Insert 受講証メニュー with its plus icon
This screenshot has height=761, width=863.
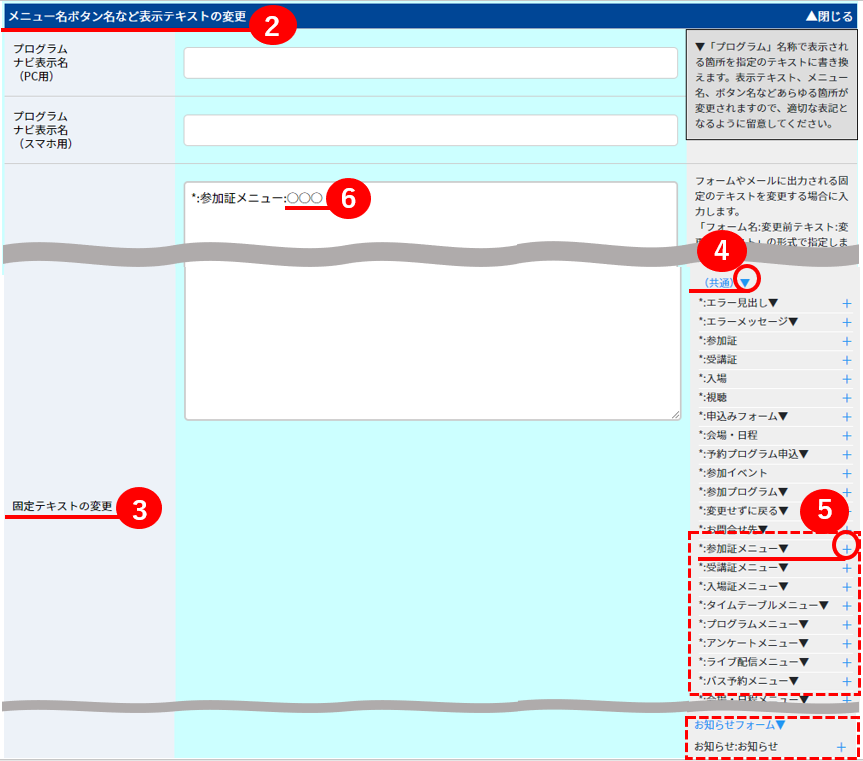[846, 568]
